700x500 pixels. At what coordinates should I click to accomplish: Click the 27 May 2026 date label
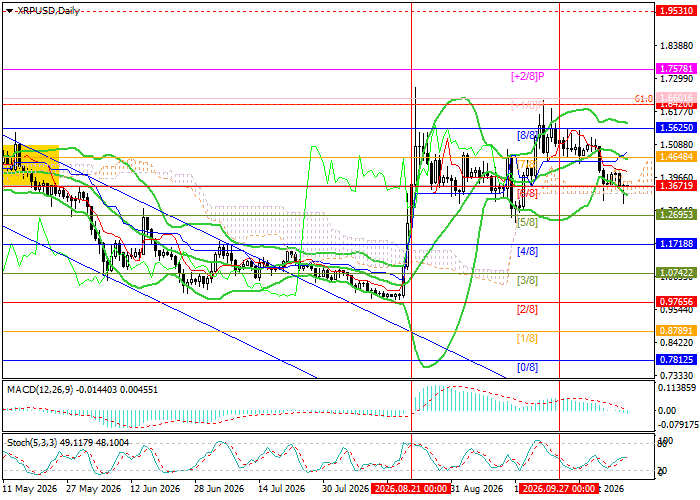[94, 489]
